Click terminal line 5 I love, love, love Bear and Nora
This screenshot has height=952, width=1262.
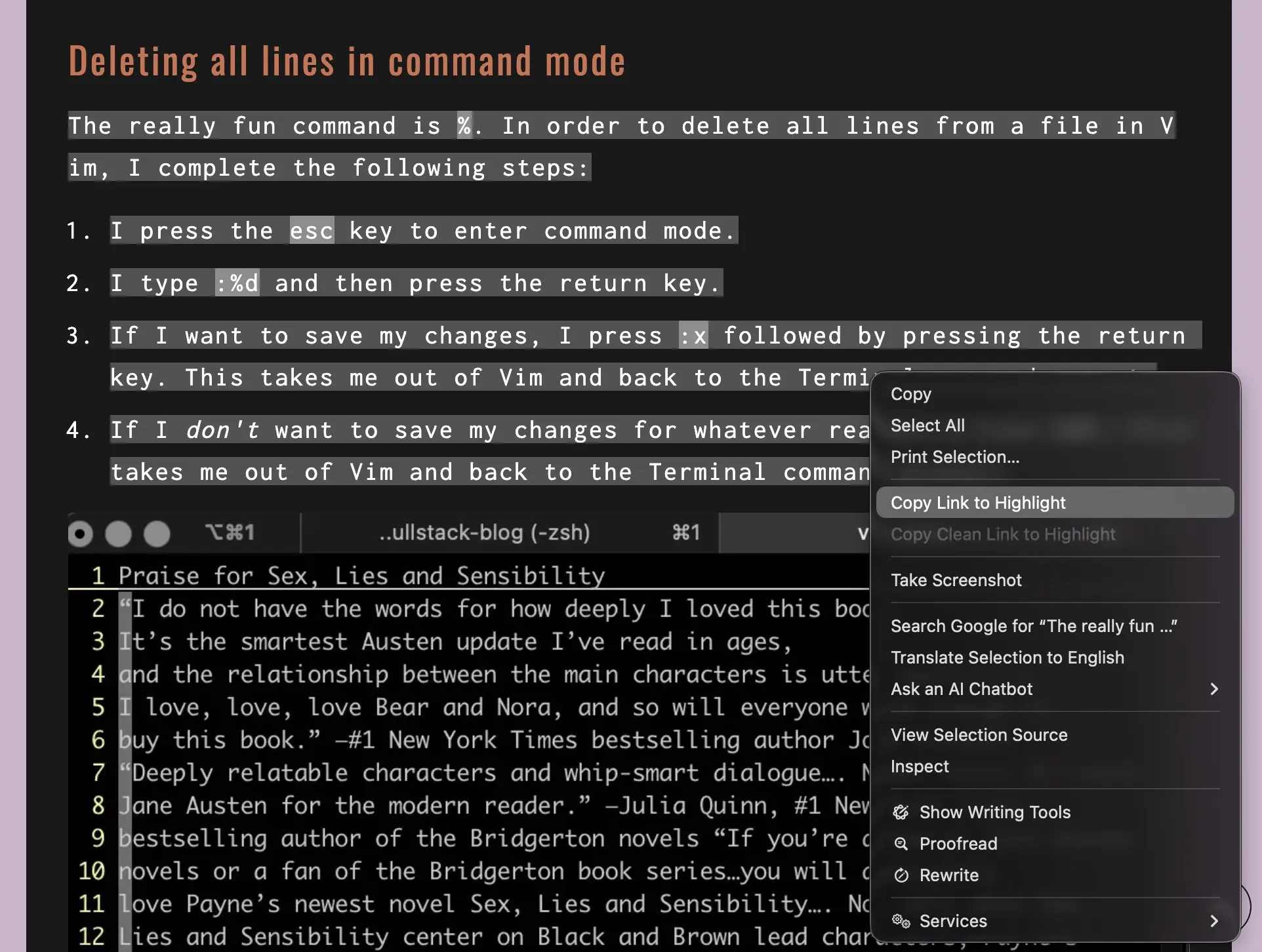[x=494, y=707]
